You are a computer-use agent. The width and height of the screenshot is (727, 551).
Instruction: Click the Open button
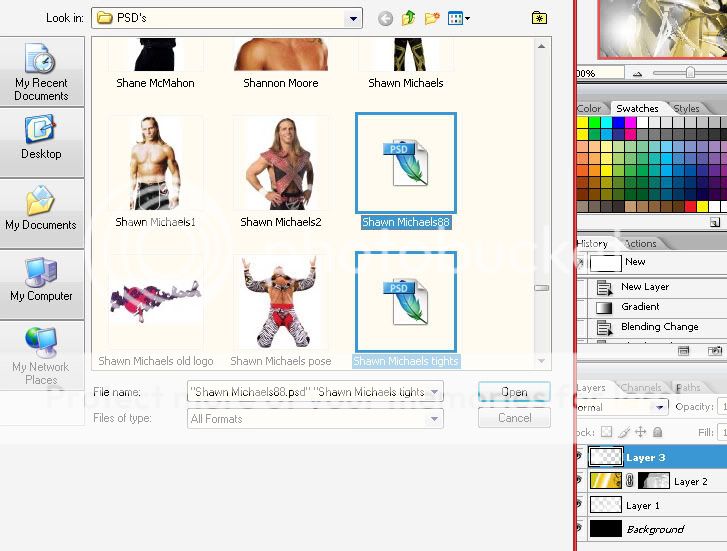tap(514, 392)
